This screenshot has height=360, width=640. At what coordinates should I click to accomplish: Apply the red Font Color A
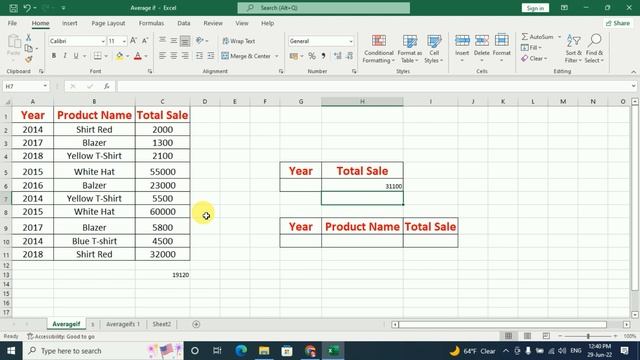point(138,56)
